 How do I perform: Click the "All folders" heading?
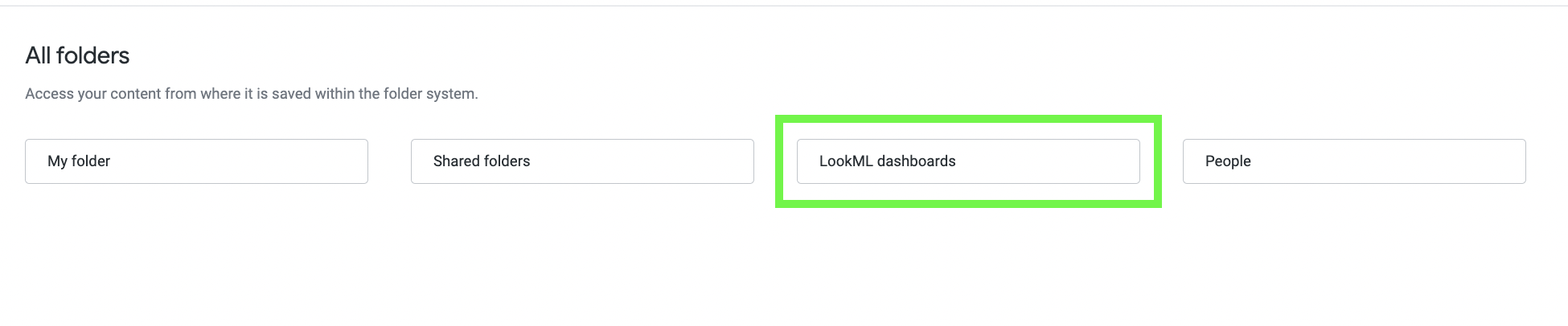pos(77,55)
